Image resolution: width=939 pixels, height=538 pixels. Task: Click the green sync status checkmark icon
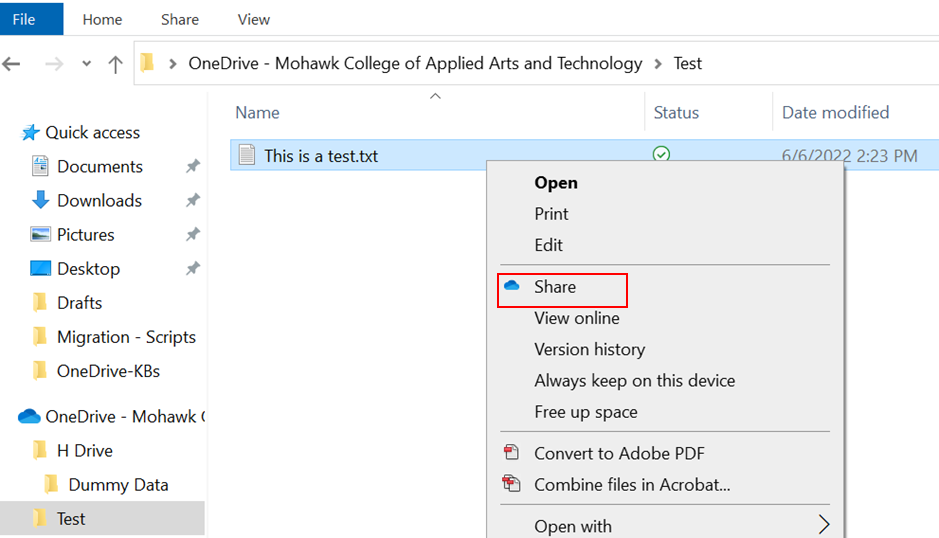[661, 154]
